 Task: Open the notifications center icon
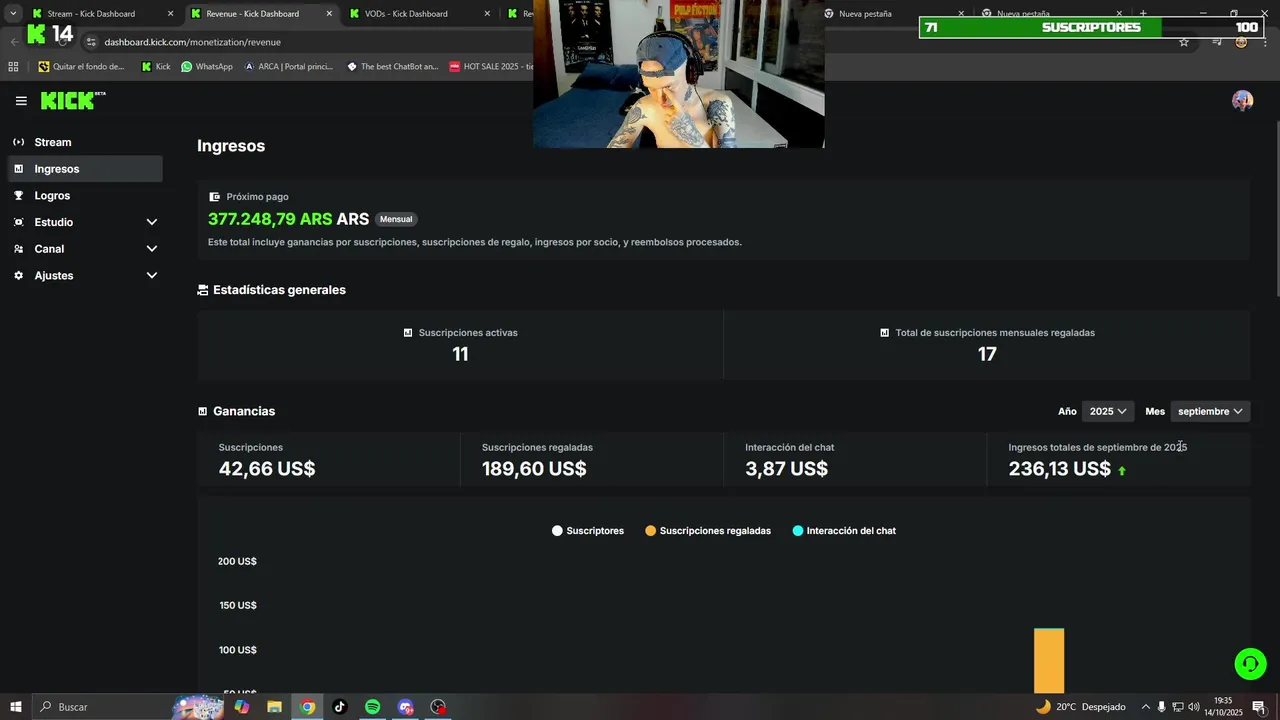1259,707
